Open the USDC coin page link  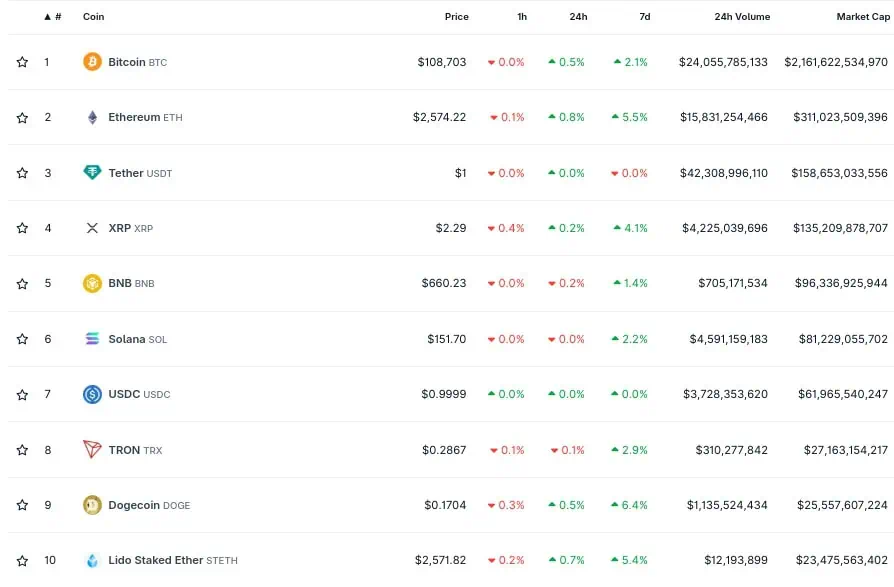(139, 394)
